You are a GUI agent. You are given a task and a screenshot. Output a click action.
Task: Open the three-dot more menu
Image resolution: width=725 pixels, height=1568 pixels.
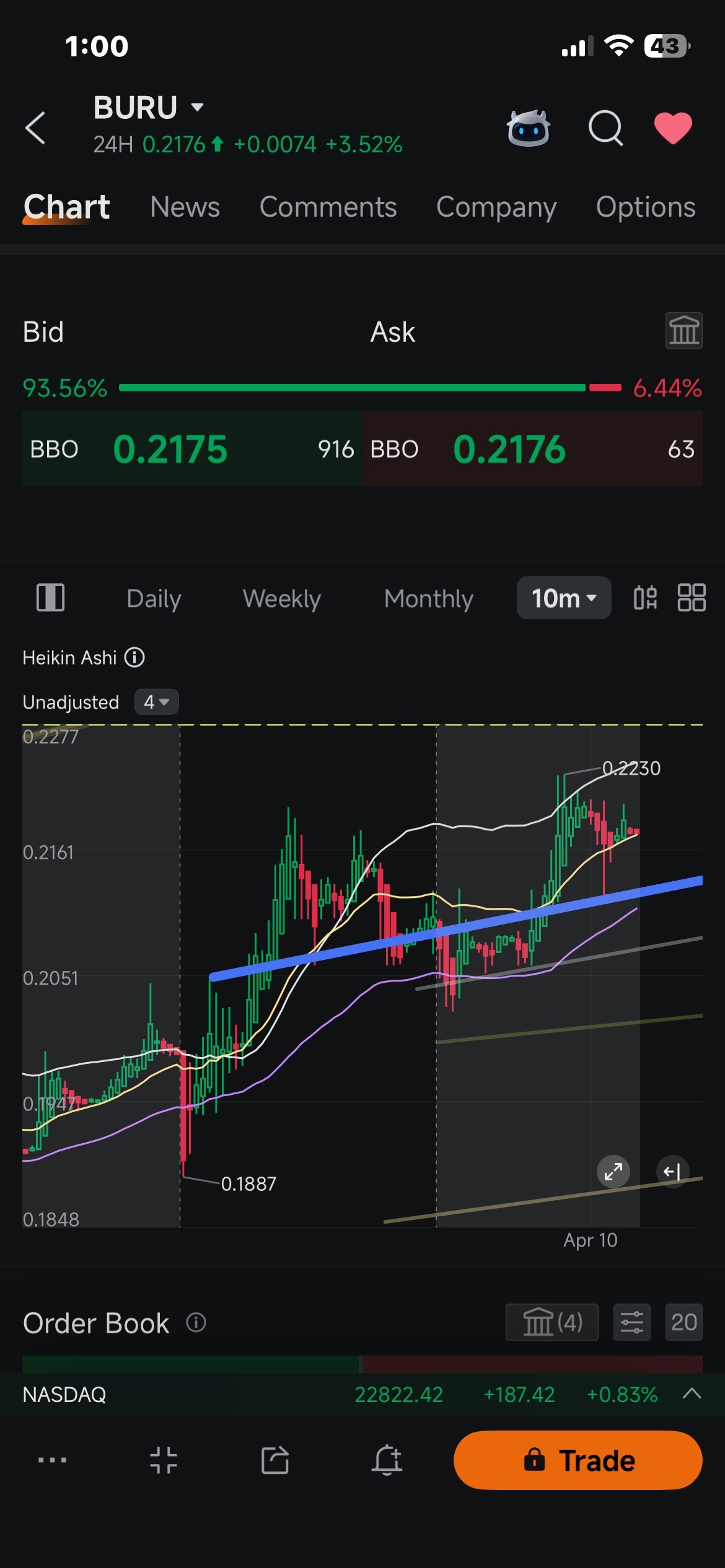coord(52,1460)
